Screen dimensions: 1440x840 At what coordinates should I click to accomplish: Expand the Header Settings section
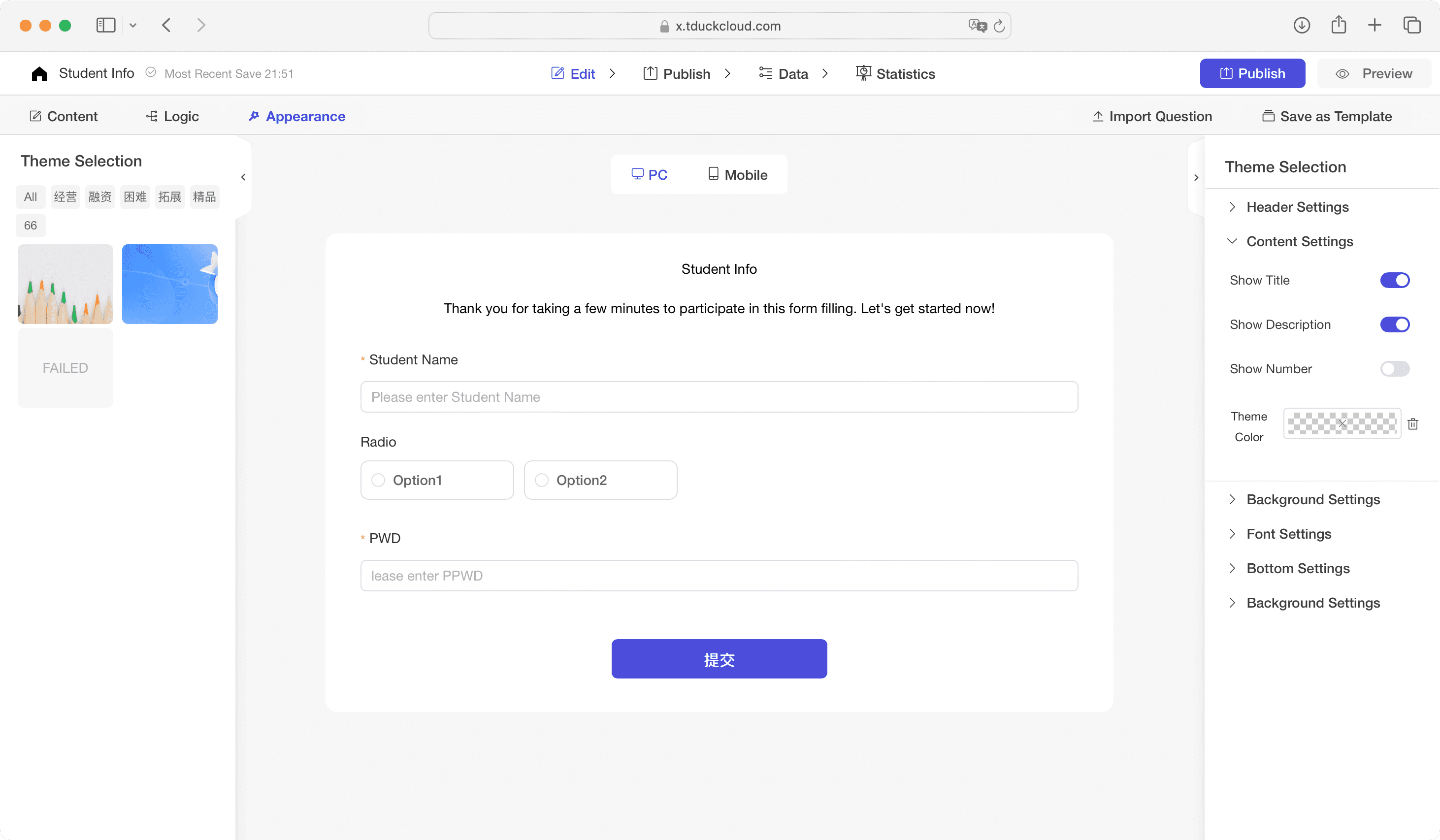(1297, 207)
